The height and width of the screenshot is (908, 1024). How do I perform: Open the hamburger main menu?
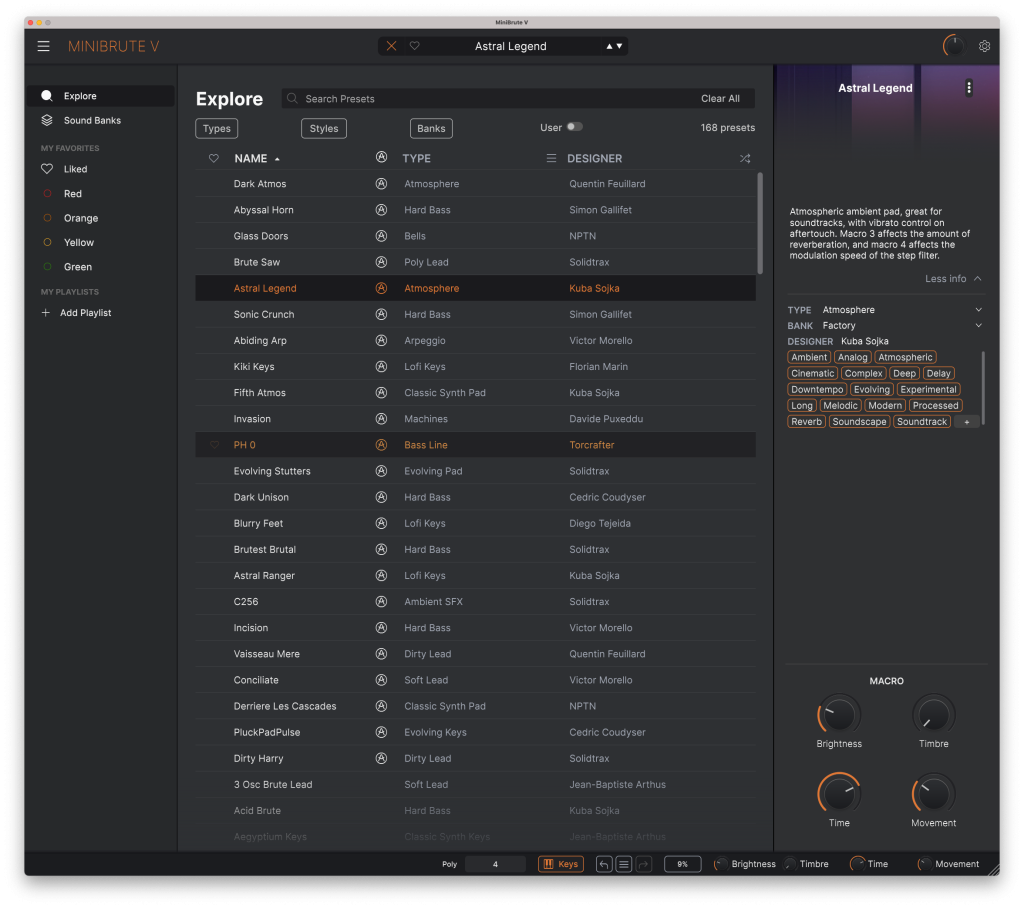pyautogui.click(x=43, y=46)
